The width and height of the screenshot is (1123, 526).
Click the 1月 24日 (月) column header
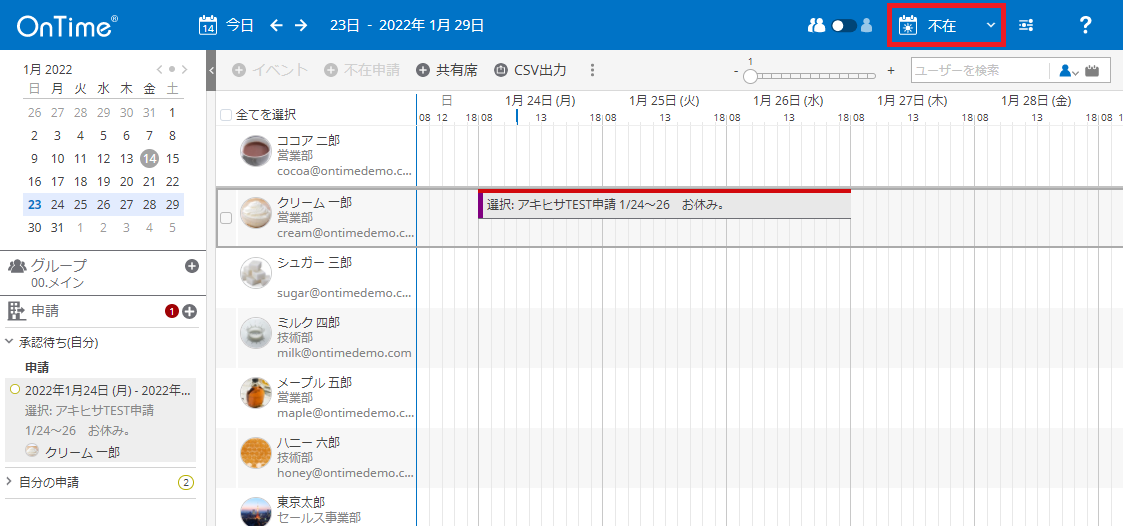tap(540, 100)
